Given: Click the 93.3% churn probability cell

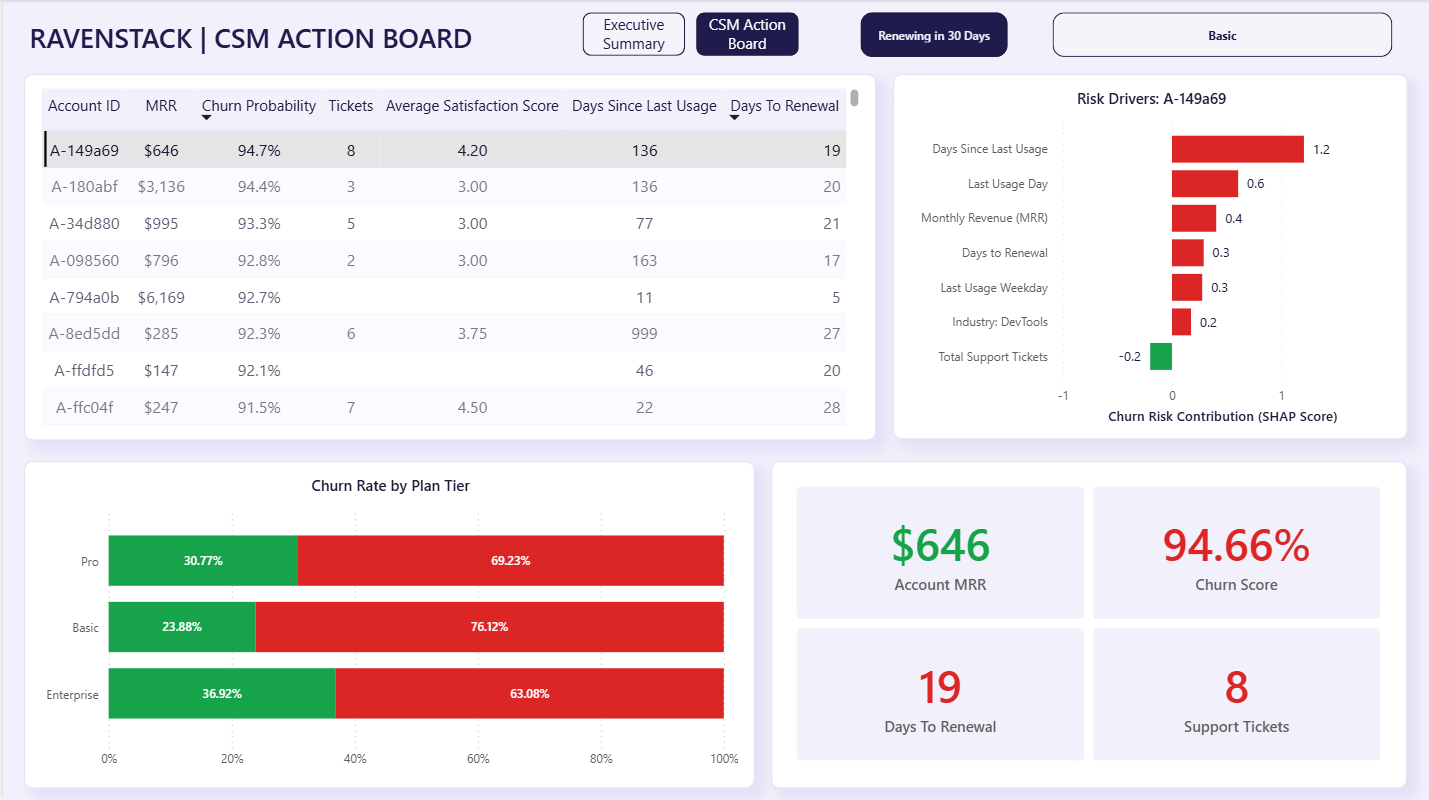Looking at the screenshot, I should (x=259, y=224).
